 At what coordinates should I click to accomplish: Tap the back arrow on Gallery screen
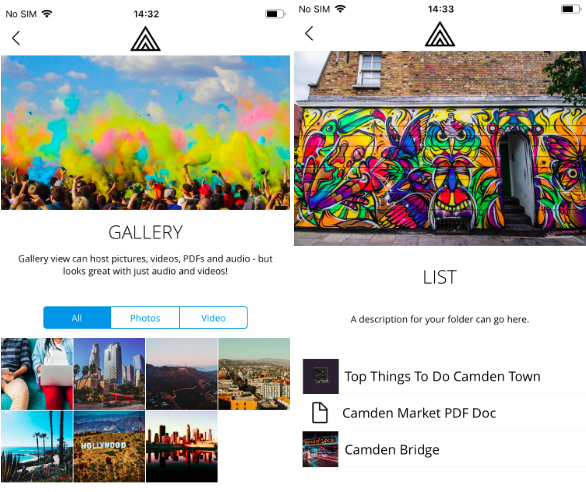(16, 38)
